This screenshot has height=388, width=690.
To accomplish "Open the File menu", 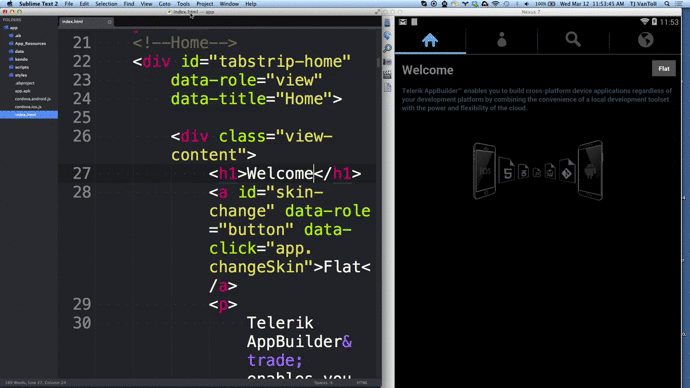I will (69, 4).
